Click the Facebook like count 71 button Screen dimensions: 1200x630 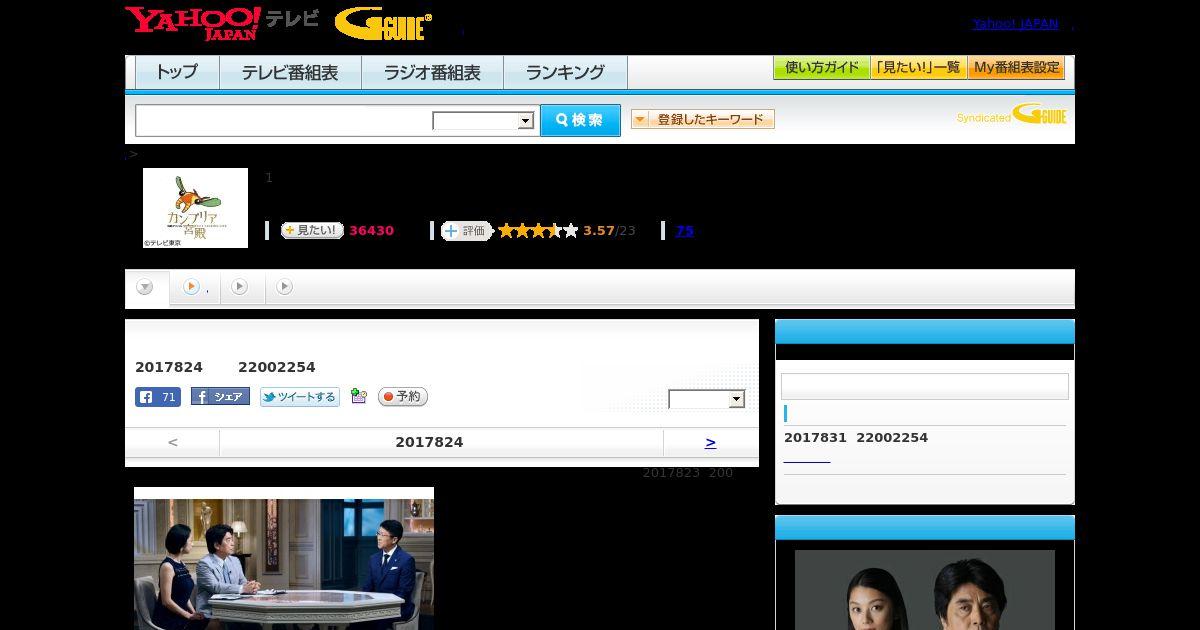coord(158,397)
